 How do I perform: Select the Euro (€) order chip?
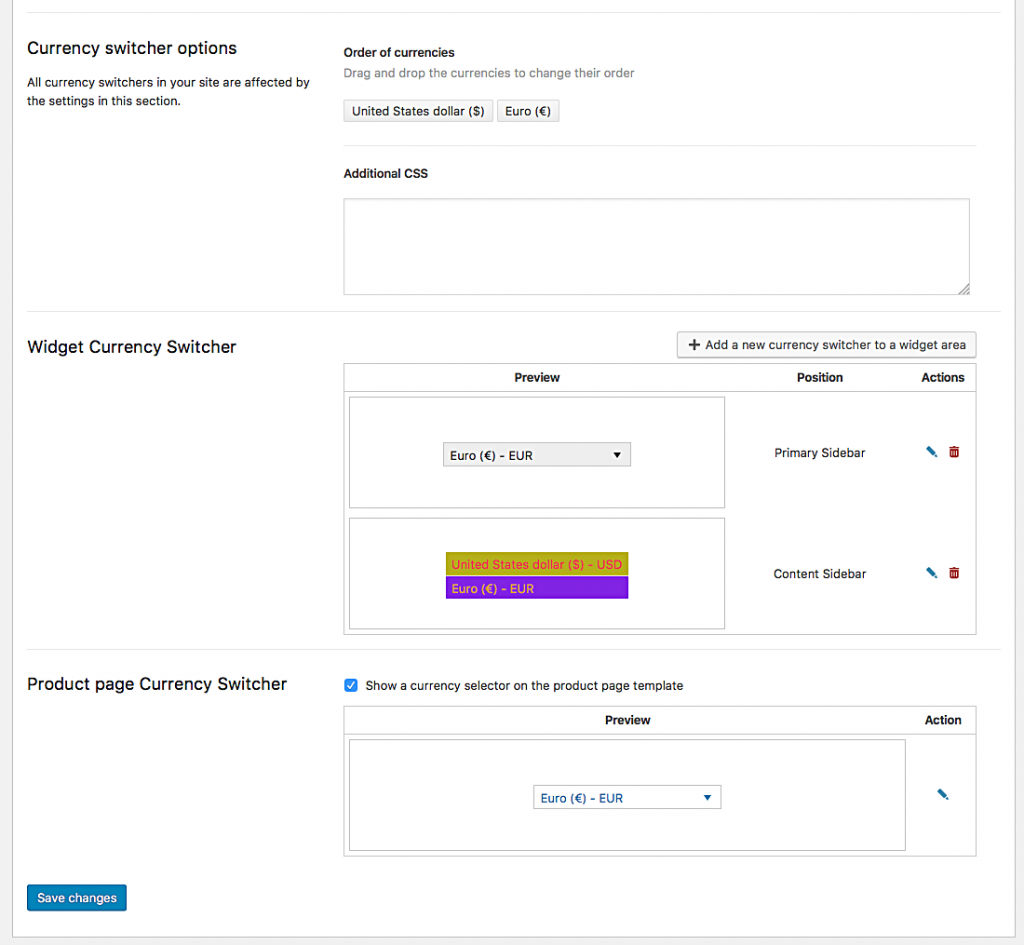(x=528, y=111)
